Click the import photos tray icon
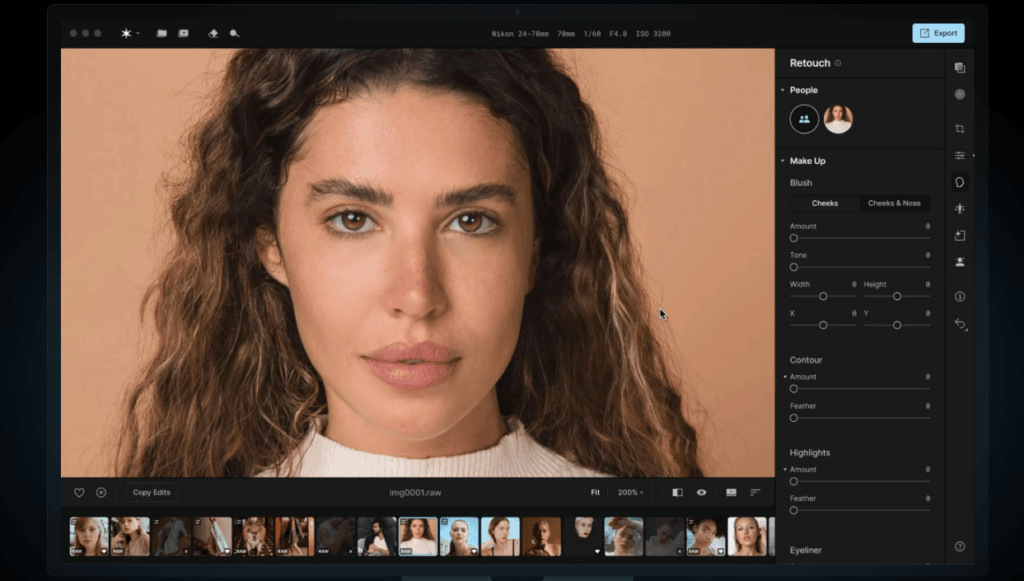 pyautogui.click(x=184, y=33)
